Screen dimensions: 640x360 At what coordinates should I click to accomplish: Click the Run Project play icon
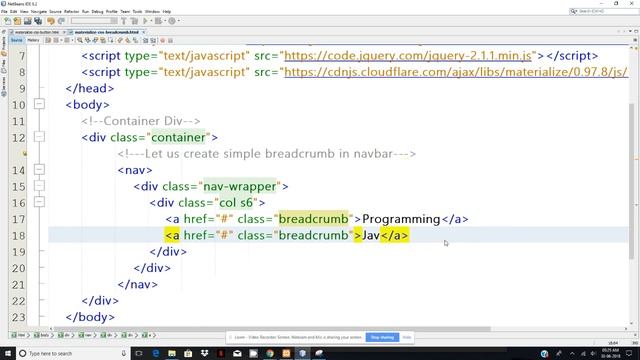tap(144, 21)
